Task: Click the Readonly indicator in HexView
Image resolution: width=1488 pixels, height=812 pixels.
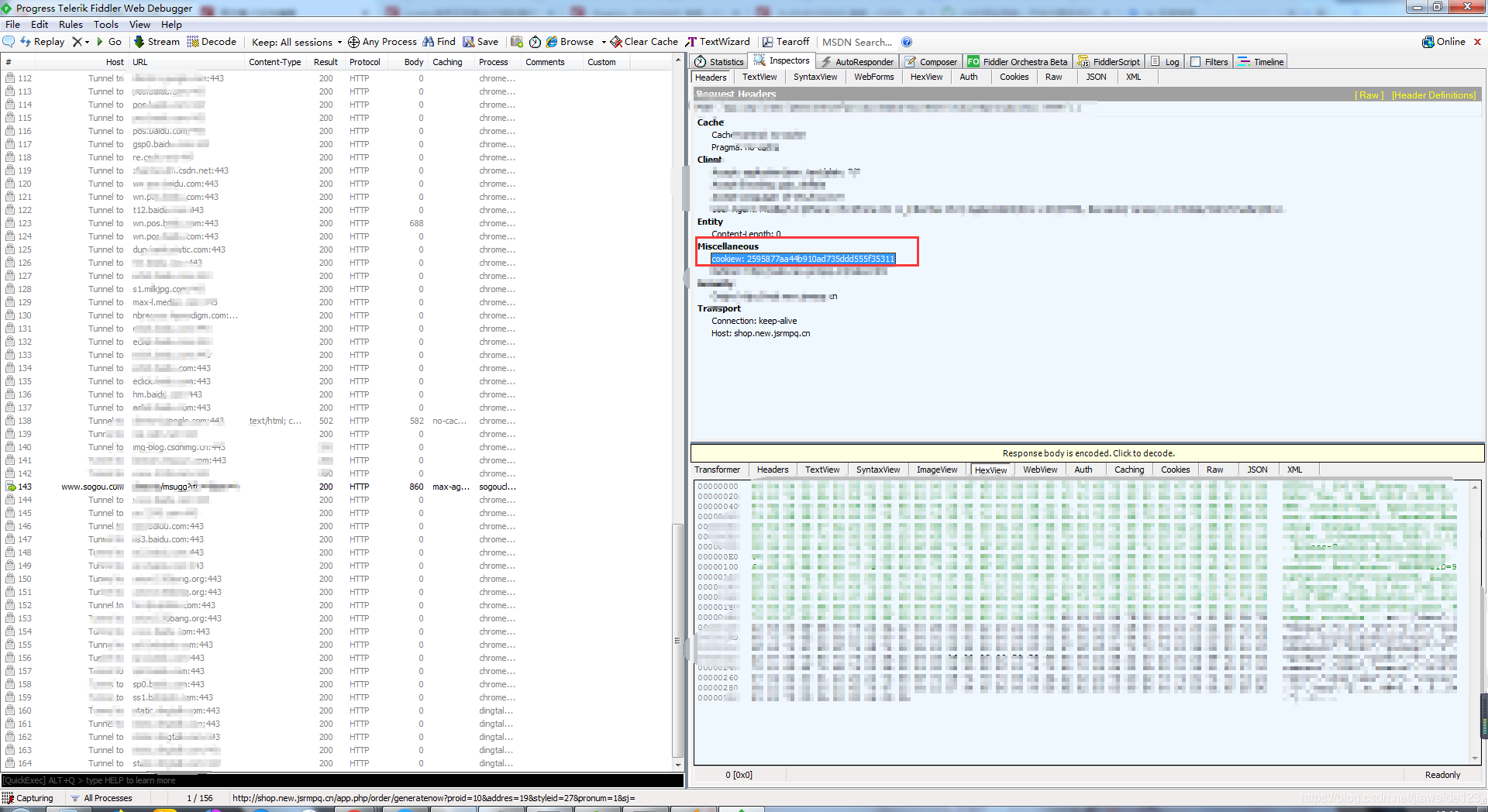Action: point(1442,775)
